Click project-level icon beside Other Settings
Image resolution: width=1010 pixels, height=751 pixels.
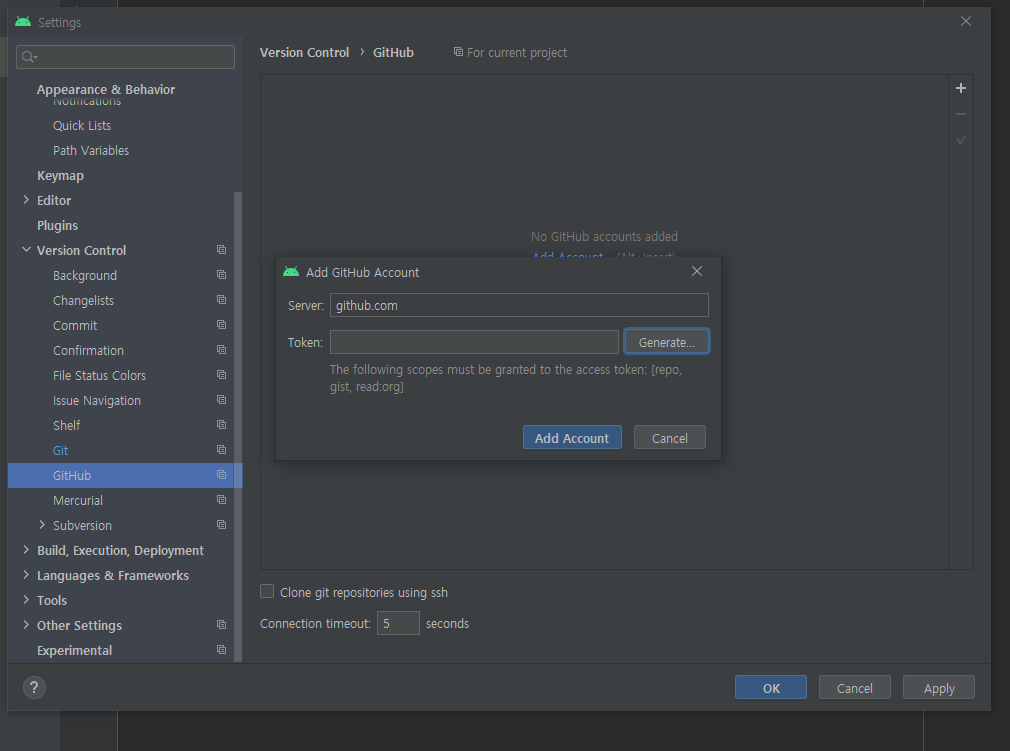click(x=221, y=625)
